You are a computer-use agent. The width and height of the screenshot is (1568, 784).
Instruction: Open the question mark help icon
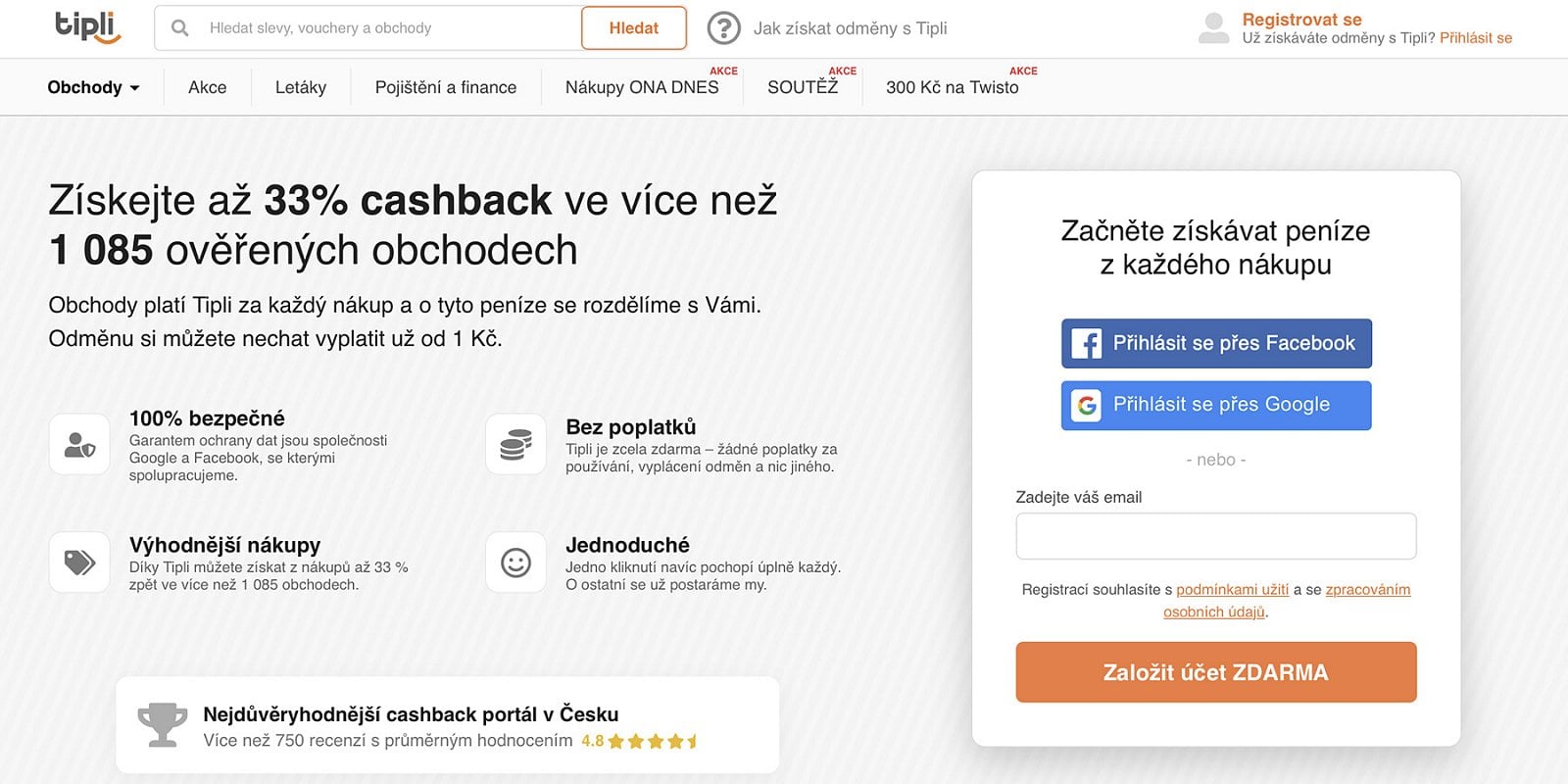point(723,27)
